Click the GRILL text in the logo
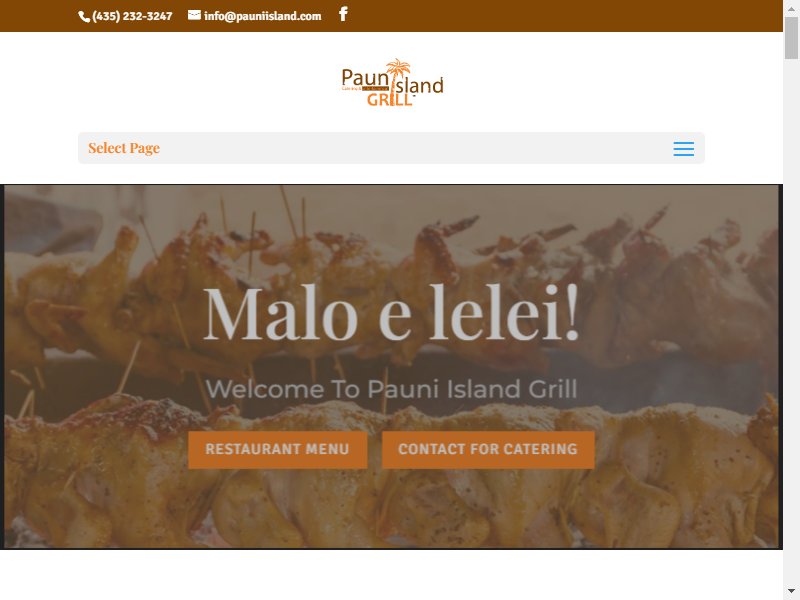This screenshot has height=600, width=800. coord(388,99)
